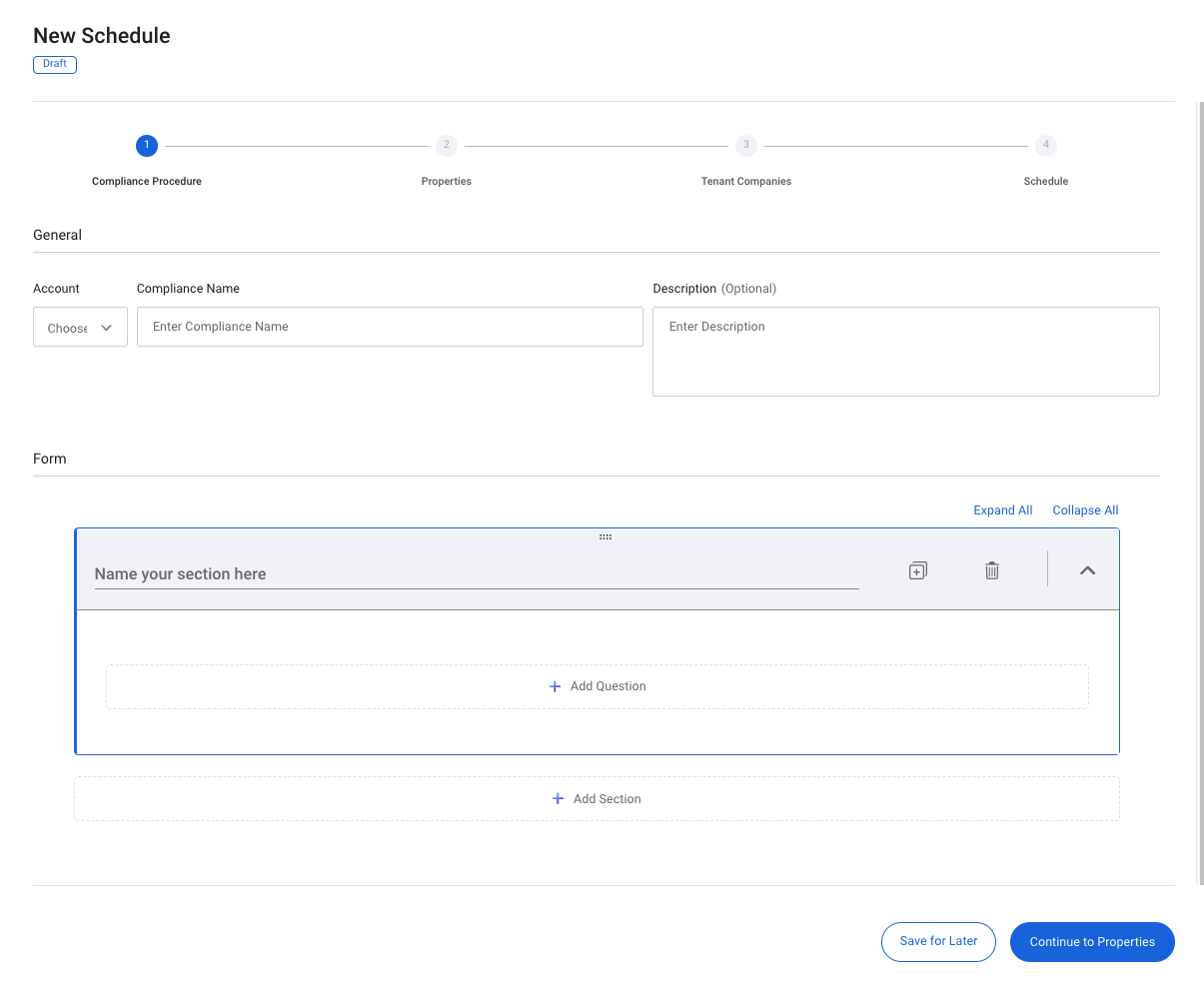Delete the section with trash icon
Viewport: 1204px width, 988px height.
click(x=991, y=570)
